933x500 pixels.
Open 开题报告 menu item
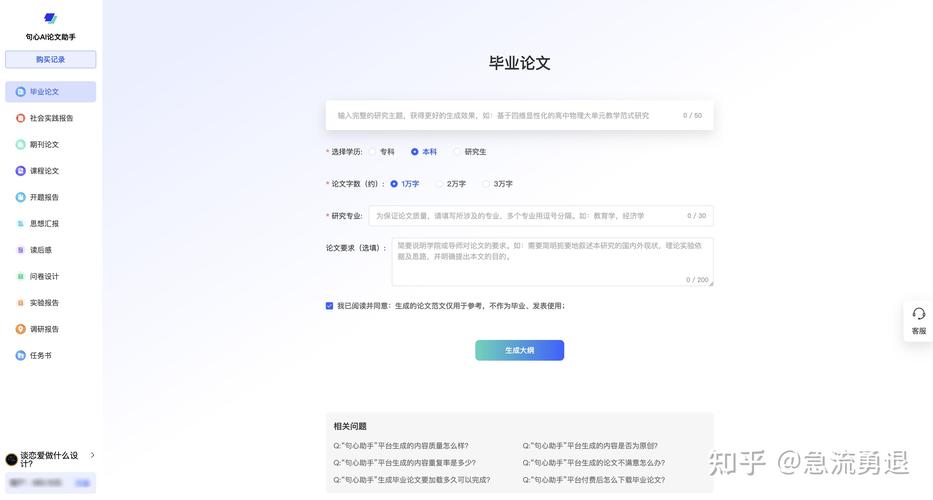click(51, 197)
